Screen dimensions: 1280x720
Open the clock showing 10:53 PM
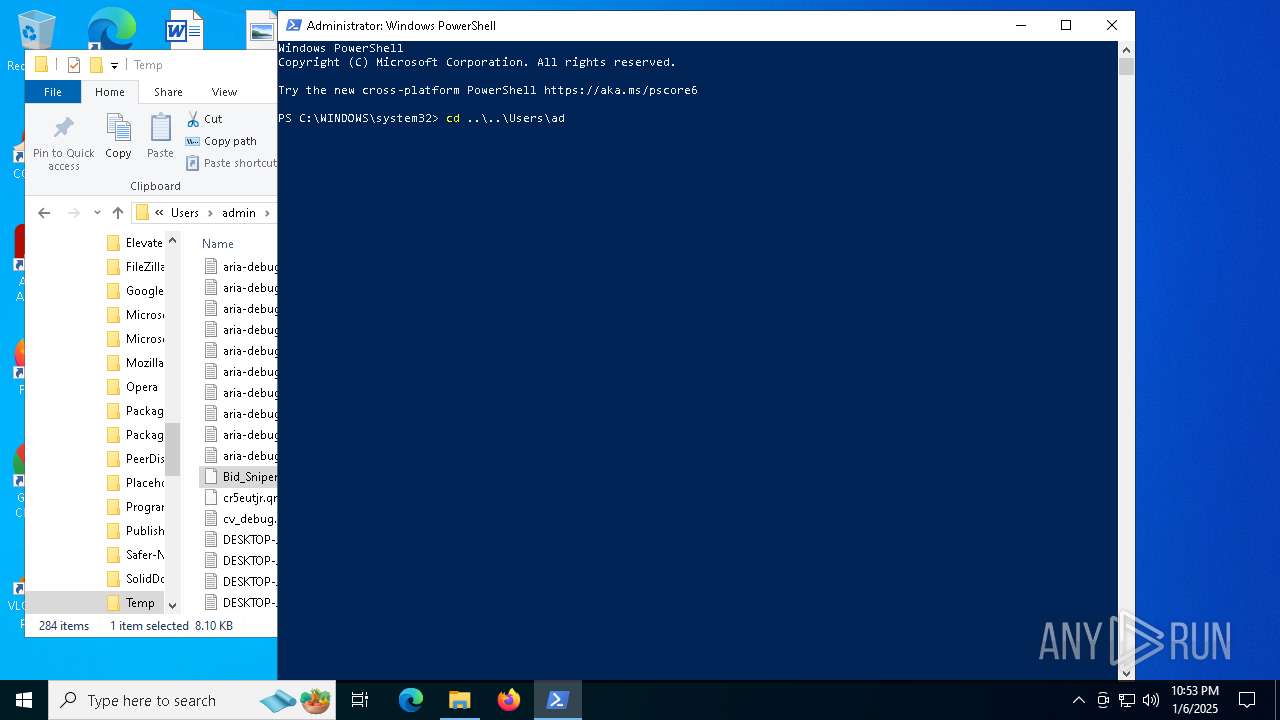pos(1195,700)
